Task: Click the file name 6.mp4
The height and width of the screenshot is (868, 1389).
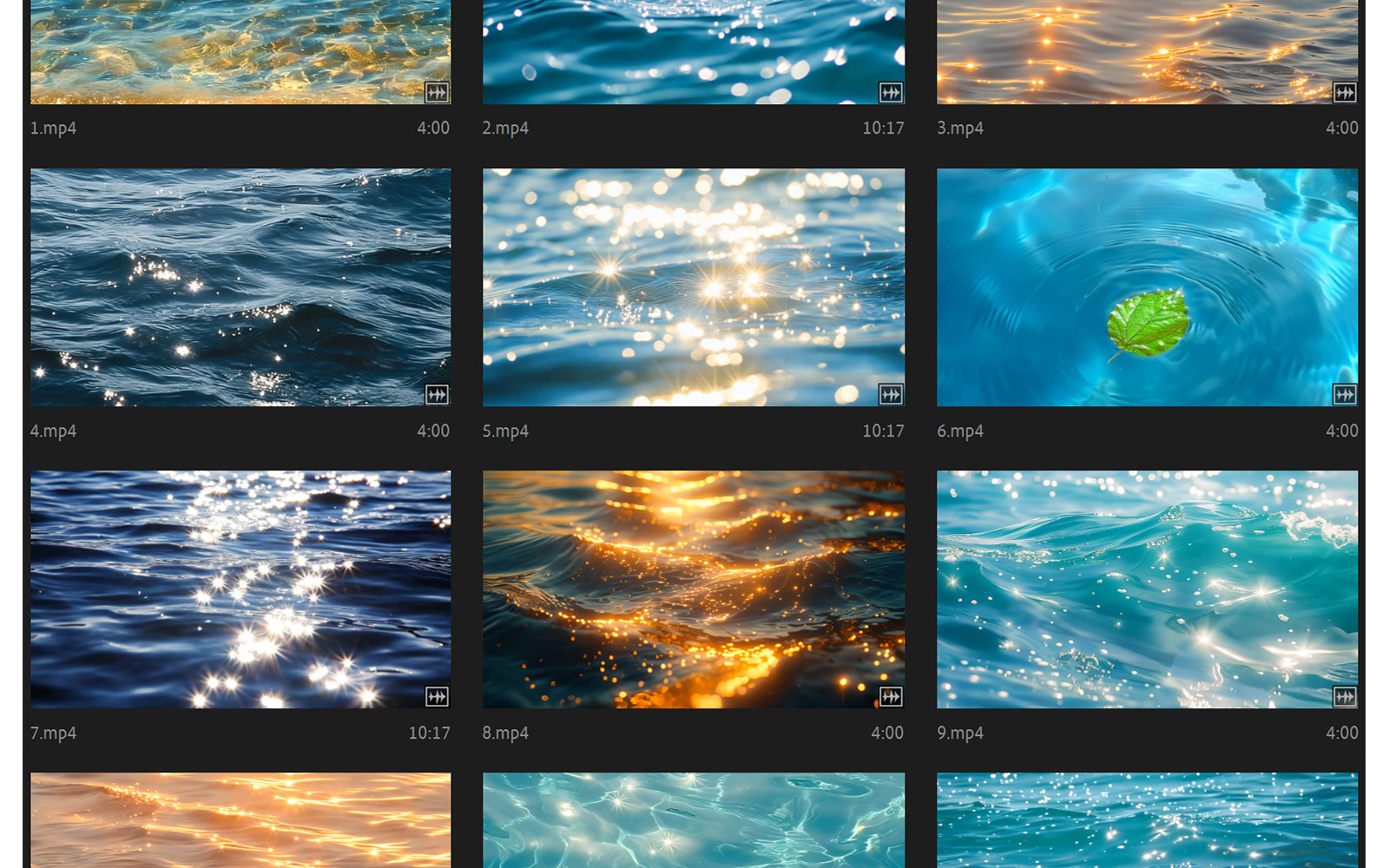Action: click(x=960, y=431)
